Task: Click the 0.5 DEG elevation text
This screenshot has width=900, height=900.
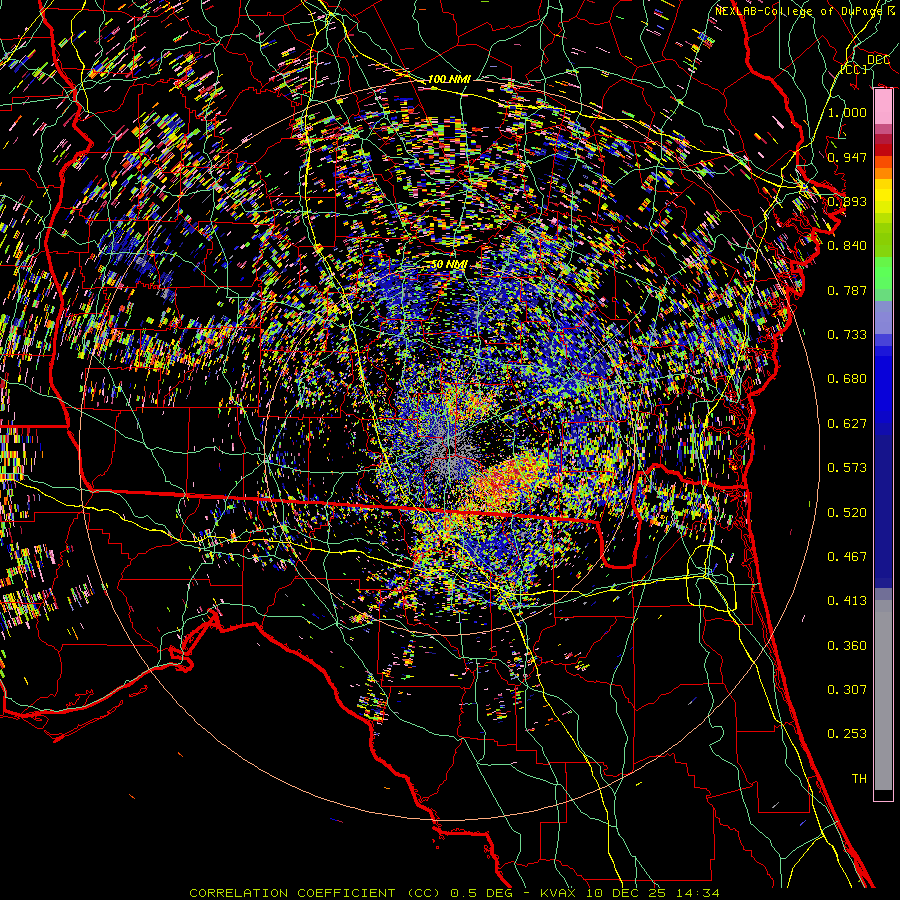Action: pos(482,893)
